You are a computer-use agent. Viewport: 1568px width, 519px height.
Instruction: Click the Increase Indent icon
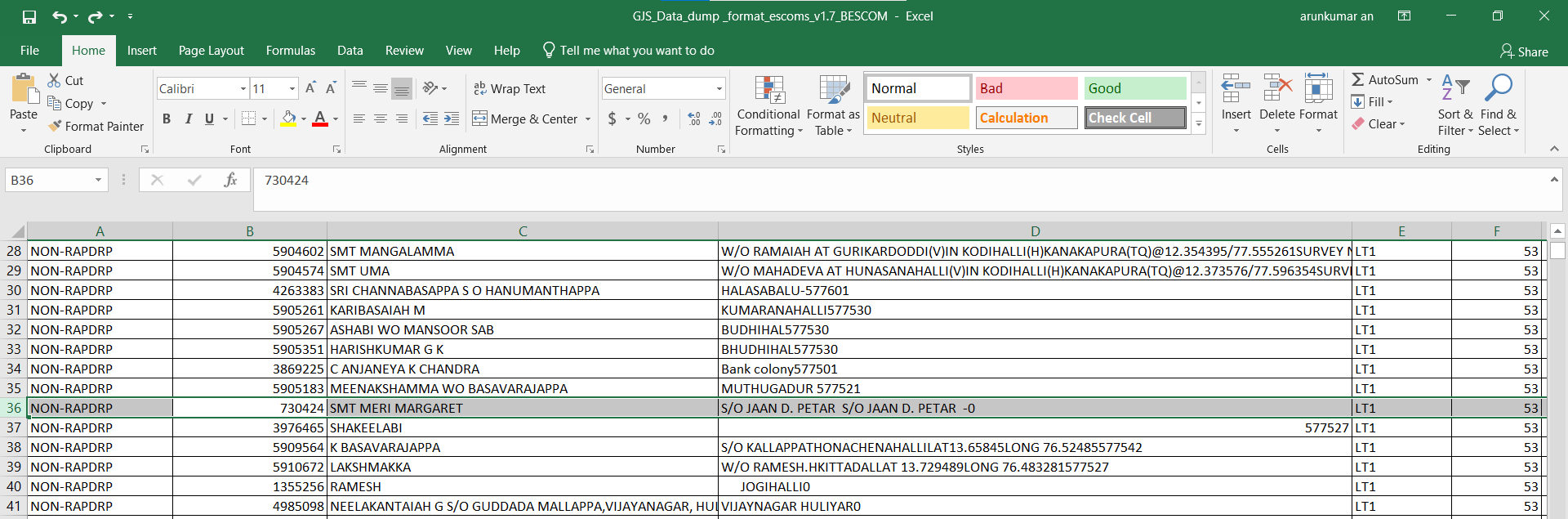(452, 119)
